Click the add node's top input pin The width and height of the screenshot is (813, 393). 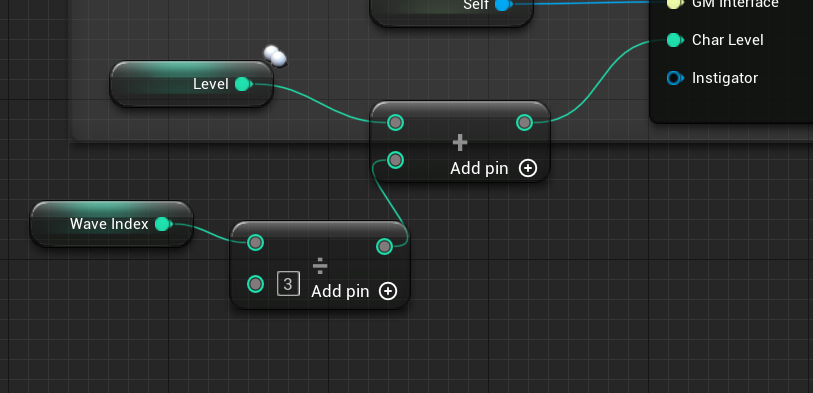pos(396,123)
